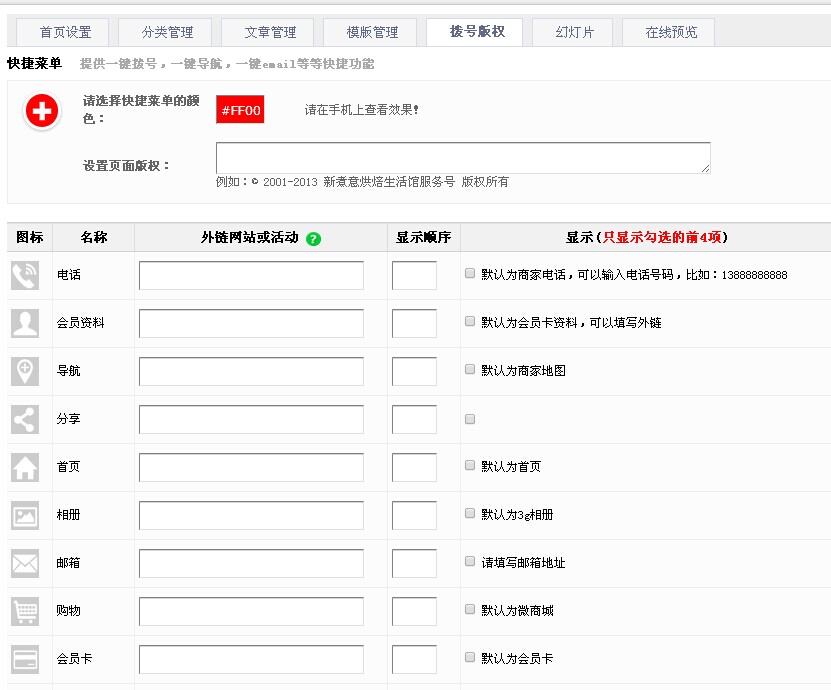Open the 幻灯片 tab
The height and width of the screenshot is (690, 831).
[575, 32]
